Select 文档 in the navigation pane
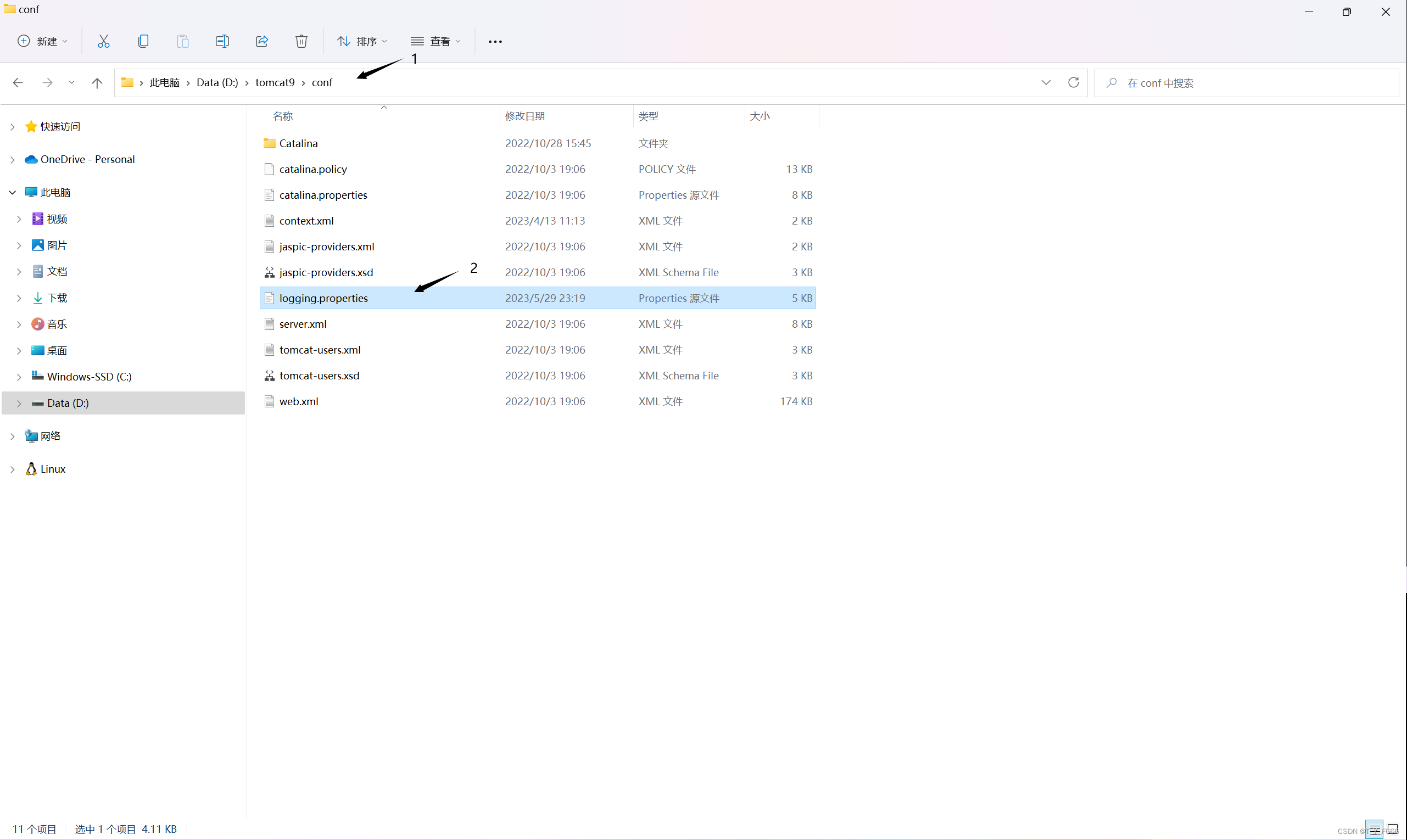 [x=57, y=271]
